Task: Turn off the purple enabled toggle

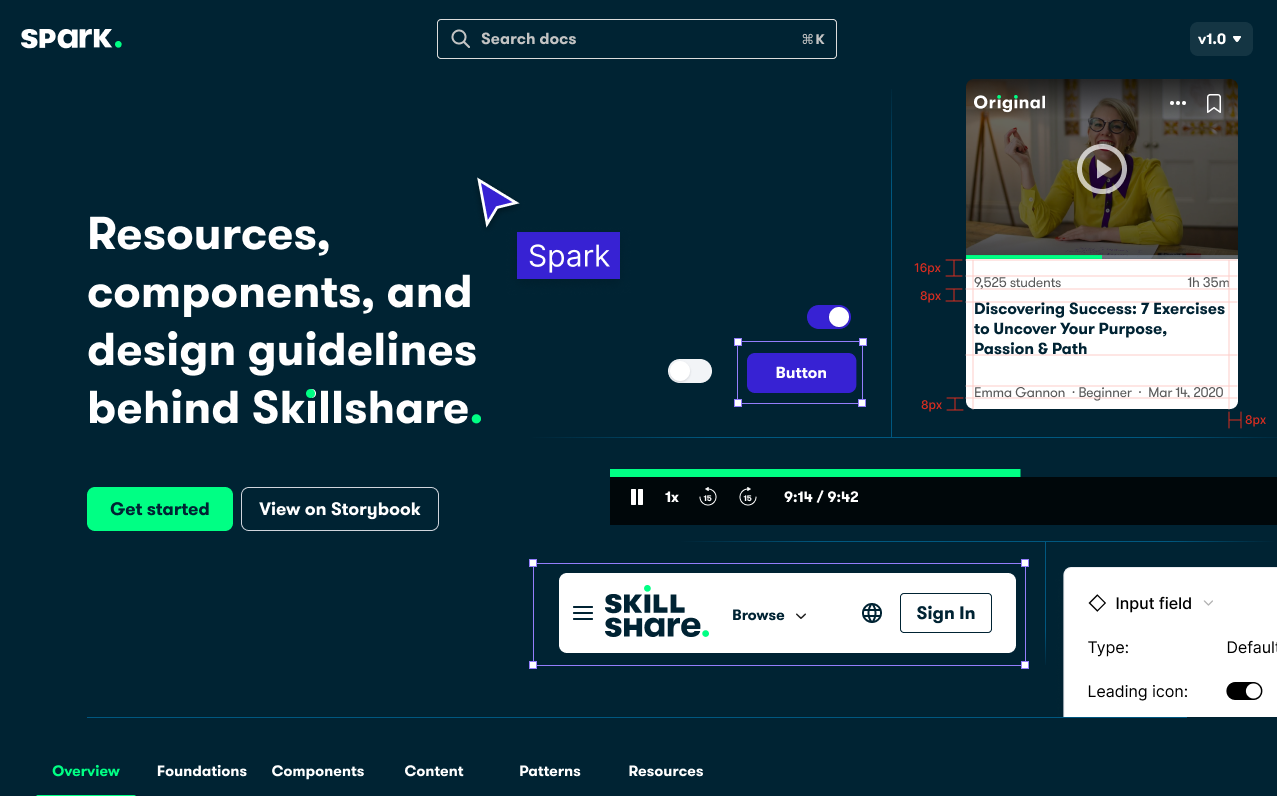Action: (829, 317)
